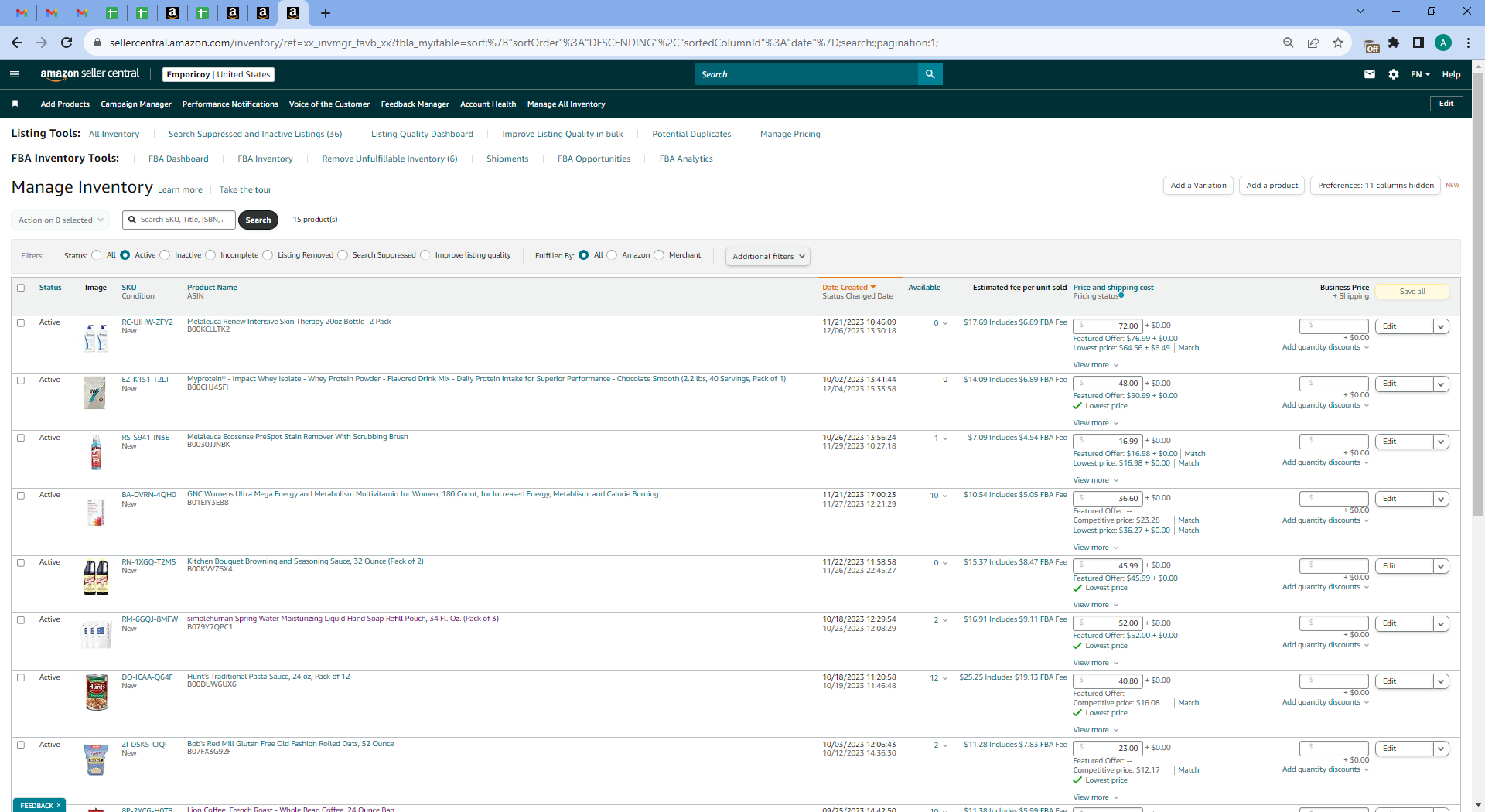Click the page vertical scrollbar
The width and height of the screenshot is (1485, 812).
(x=1478, y=294)
